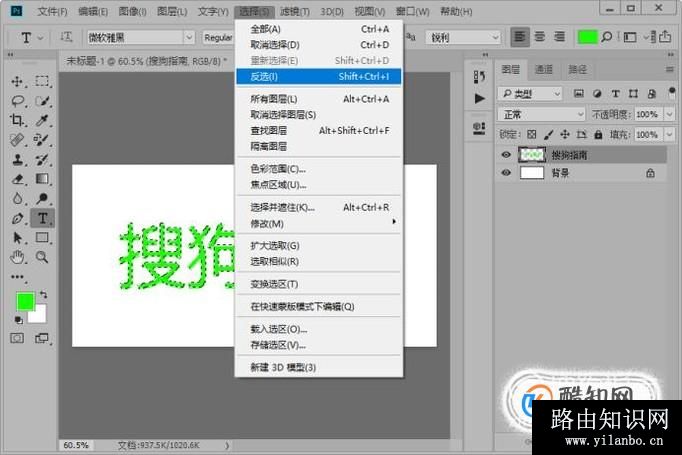Open the 滤镜(T) menu
Viewport: 682px width, 455px height.
pyautogui.click(x=294, y=12)
